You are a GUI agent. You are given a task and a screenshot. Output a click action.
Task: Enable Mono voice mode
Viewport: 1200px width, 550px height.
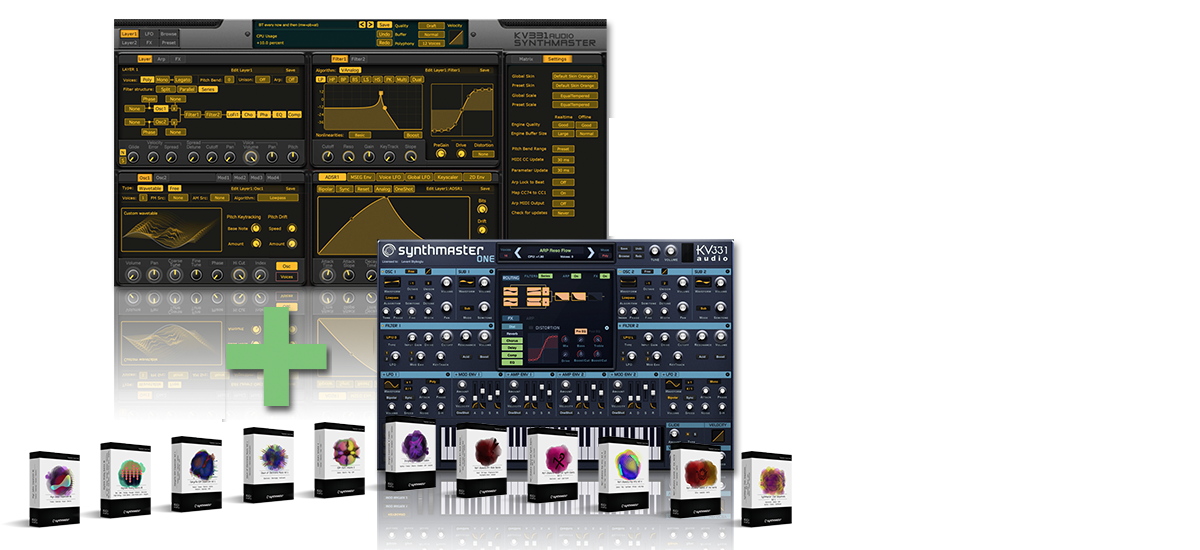(163, 79)
